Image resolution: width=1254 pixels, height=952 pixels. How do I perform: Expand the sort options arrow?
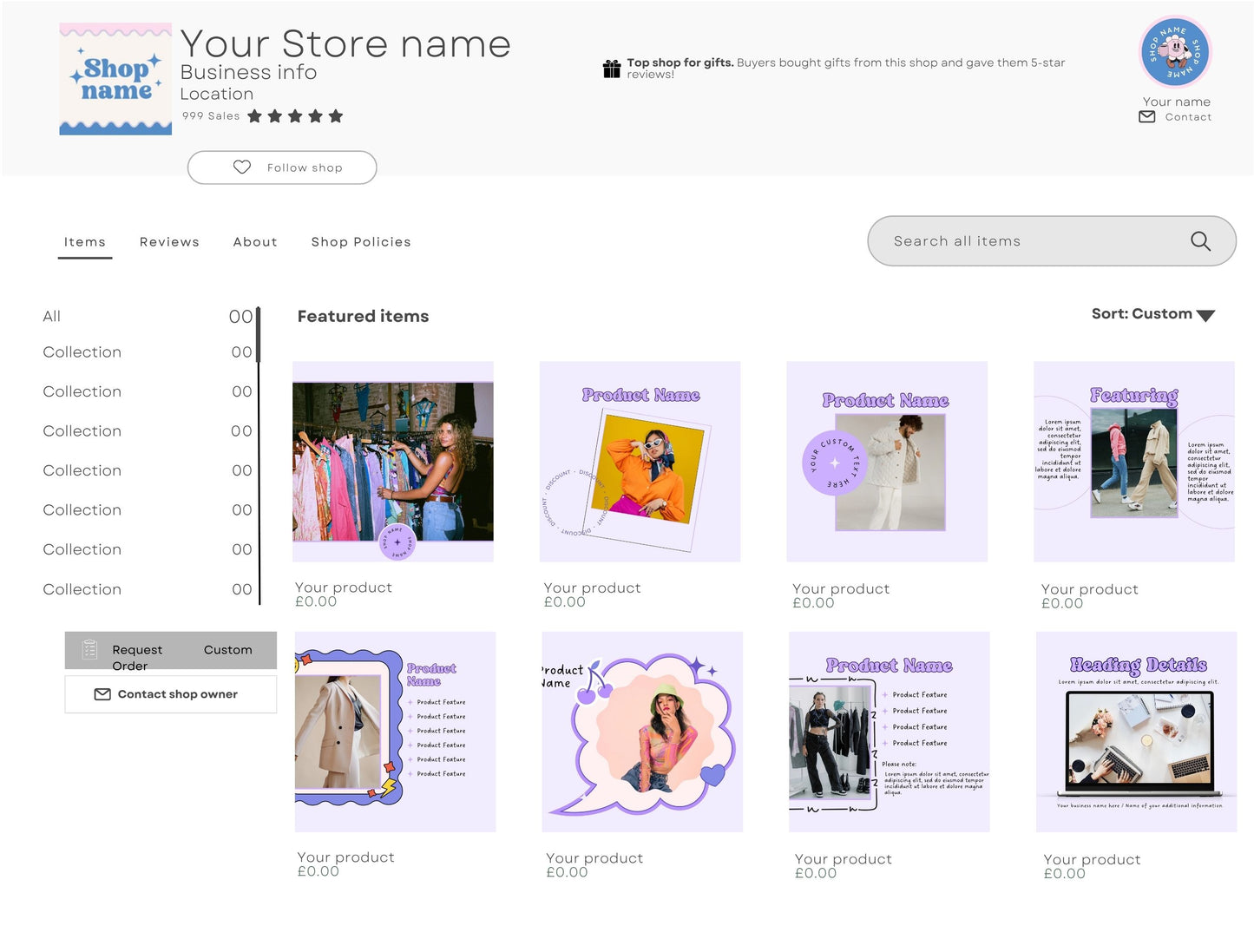click(x=1205, y=315)
